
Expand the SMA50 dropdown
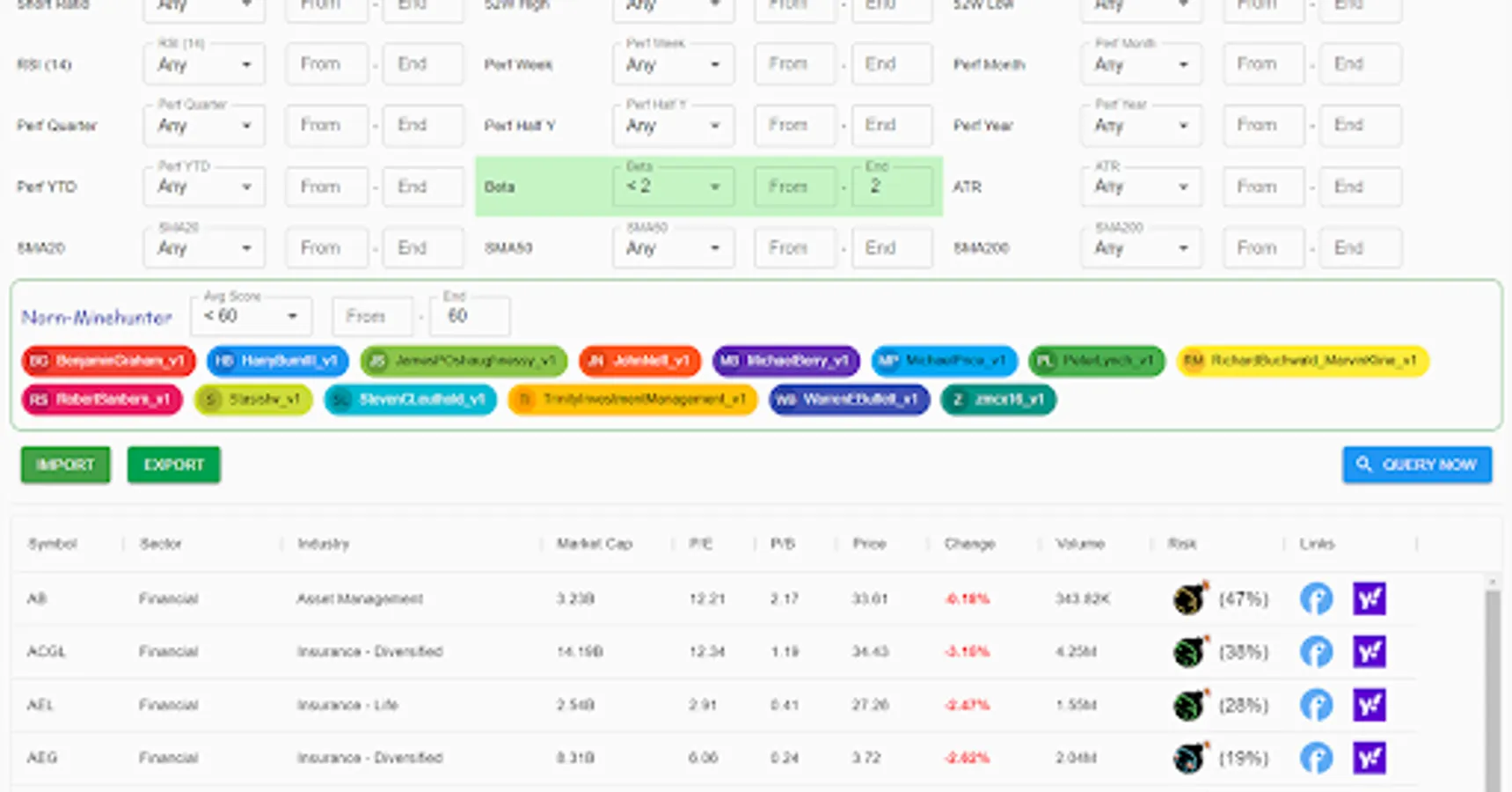[x=673, y=248]
